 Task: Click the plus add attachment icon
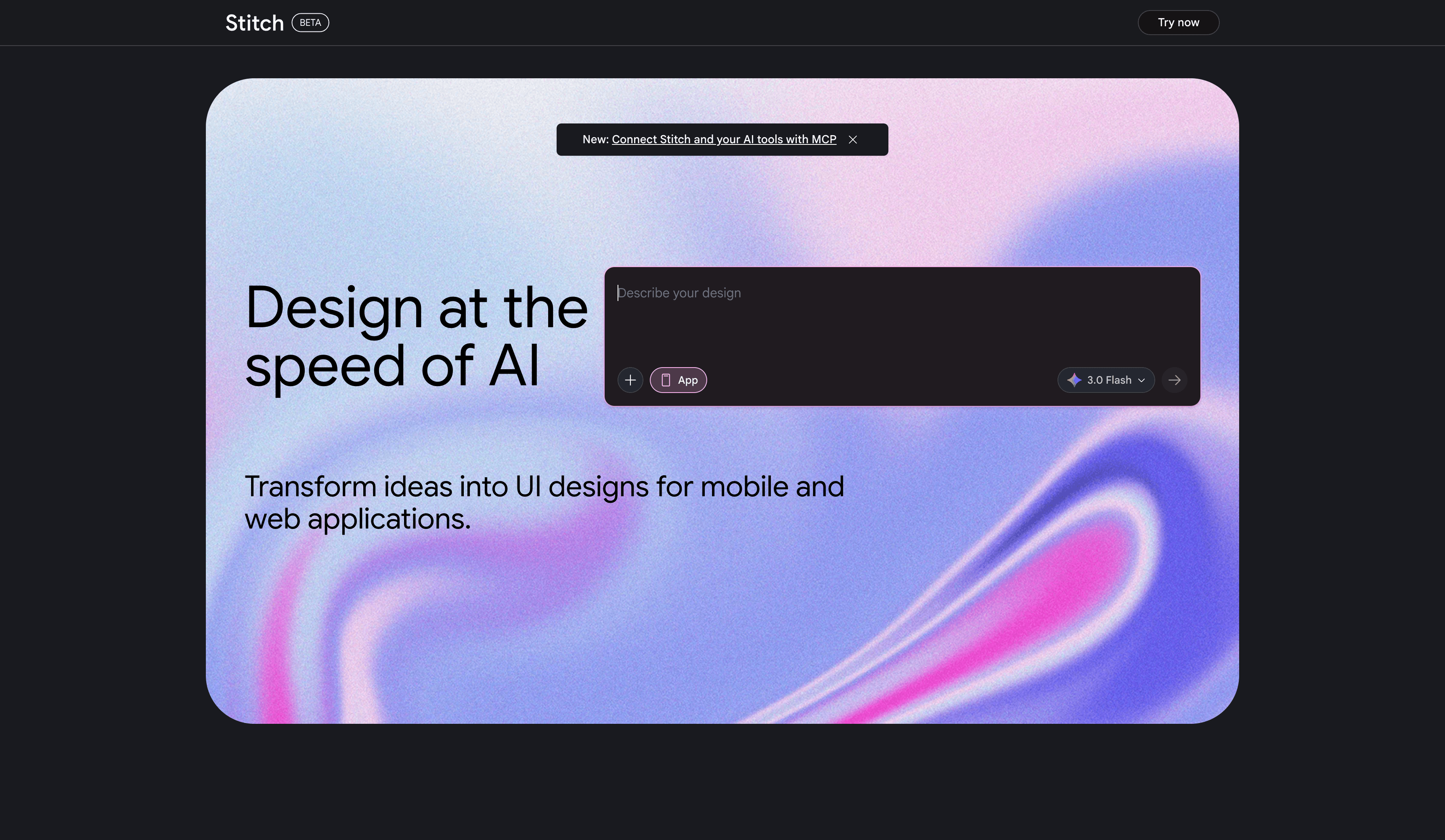coord(630,380)
